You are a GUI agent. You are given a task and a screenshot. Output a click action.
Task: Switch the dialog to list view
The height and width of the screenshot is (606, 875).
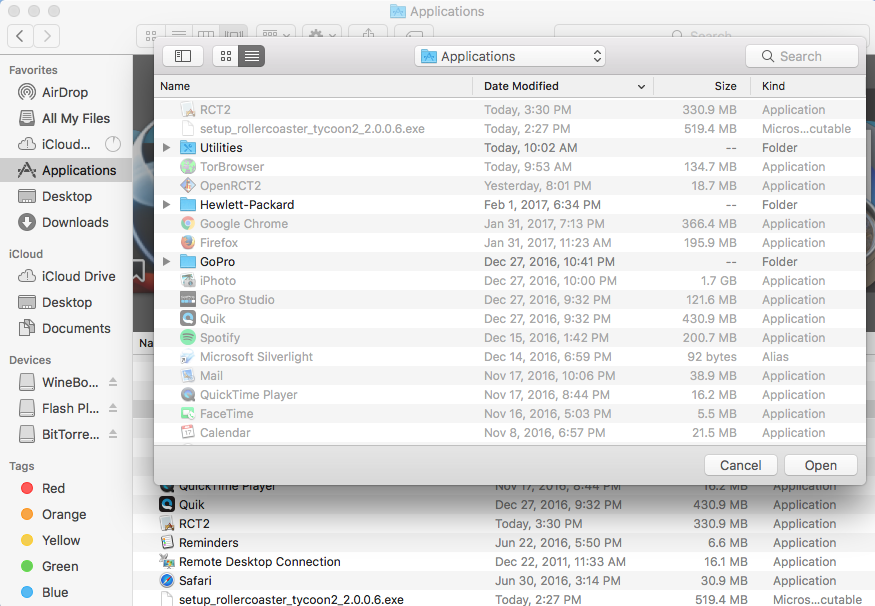[252, 56]
